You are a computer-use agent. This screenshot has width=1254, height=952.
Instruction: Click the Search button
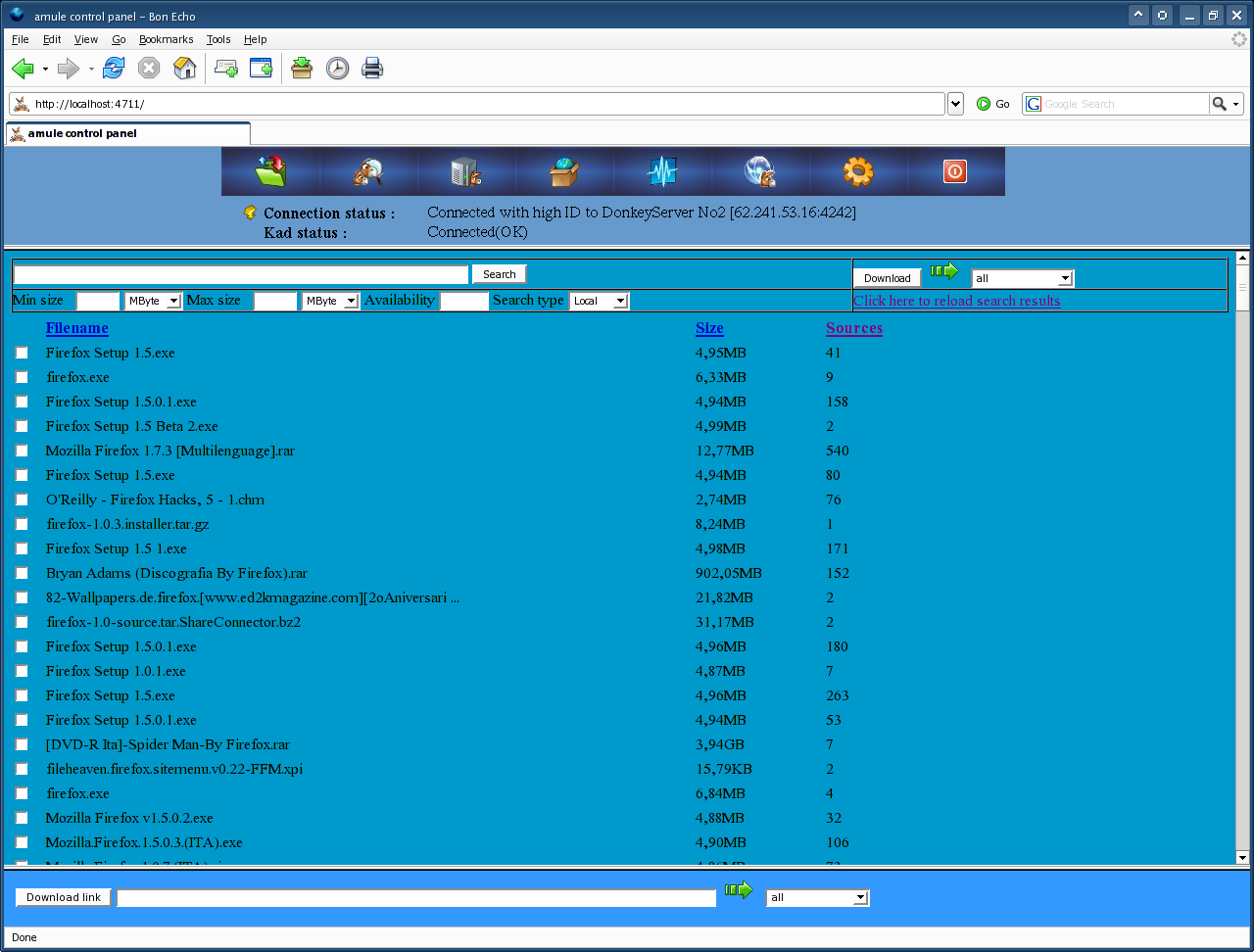[x=500, y=274]
